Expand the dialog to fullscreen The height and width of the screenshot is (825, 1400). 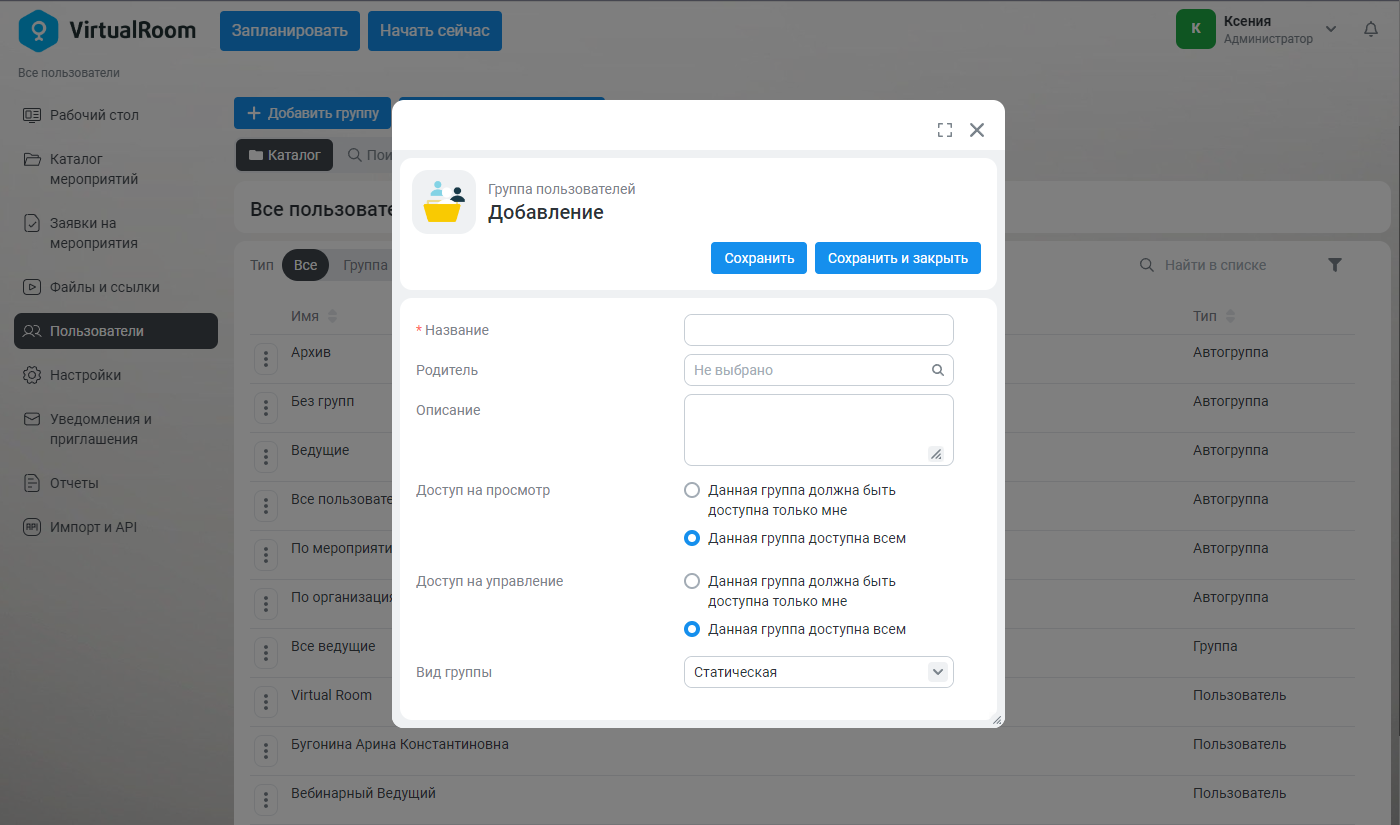point(945,130)
